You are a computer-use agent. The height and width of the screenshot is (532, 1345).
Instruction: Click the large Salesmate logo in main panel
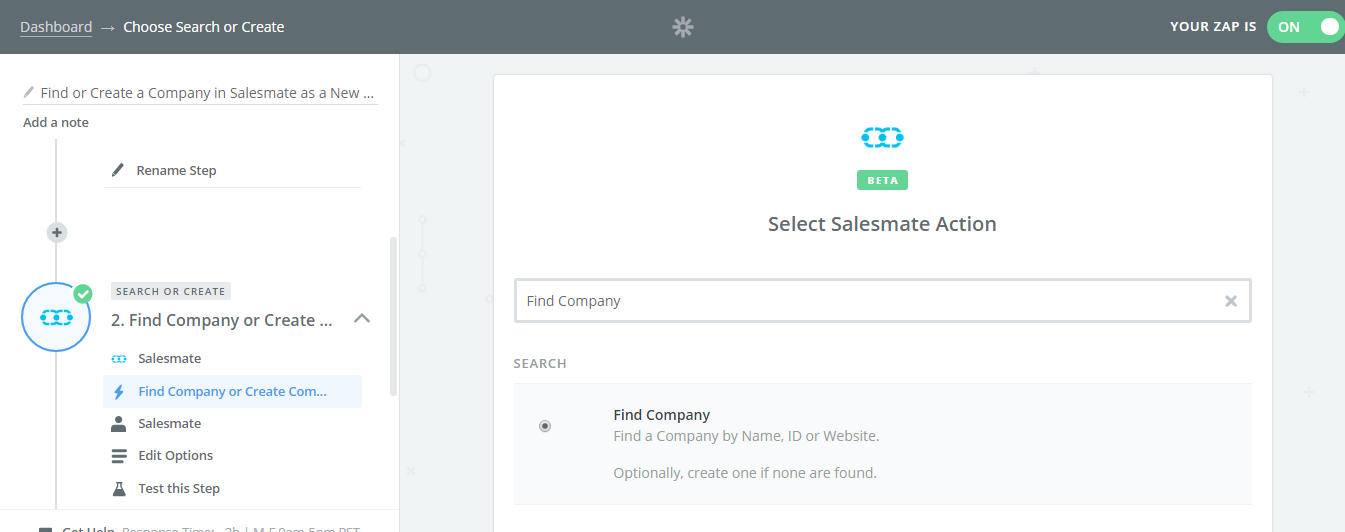(882, 137)
